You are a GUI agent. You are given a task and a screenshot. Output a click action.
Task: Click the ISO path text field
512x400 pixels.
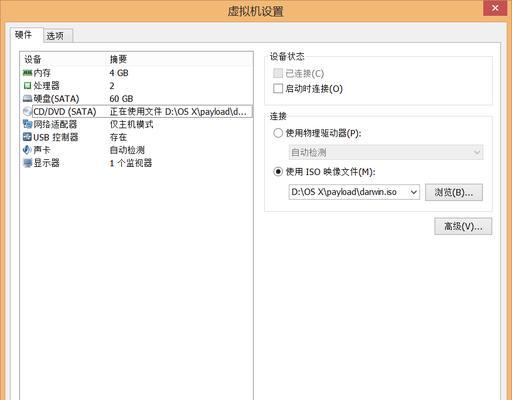pyautogui.click(x=349, y=192)
